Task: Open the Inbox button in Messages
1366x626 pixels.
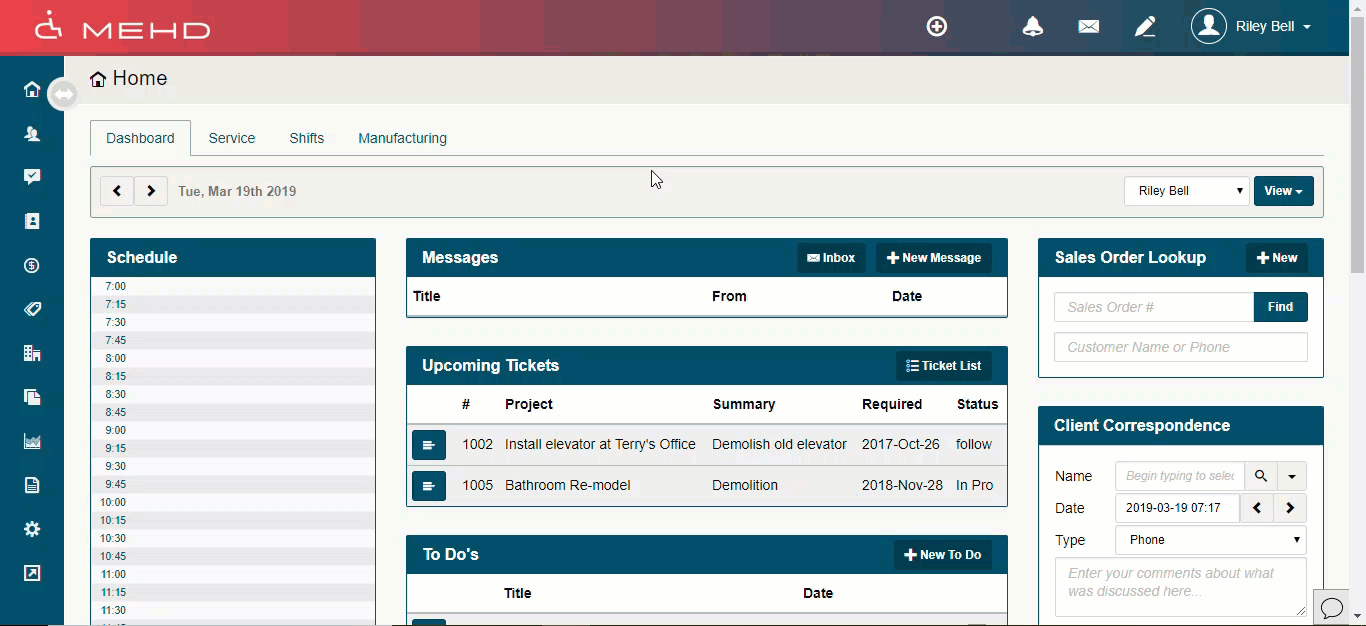Action: coord(831,258)
